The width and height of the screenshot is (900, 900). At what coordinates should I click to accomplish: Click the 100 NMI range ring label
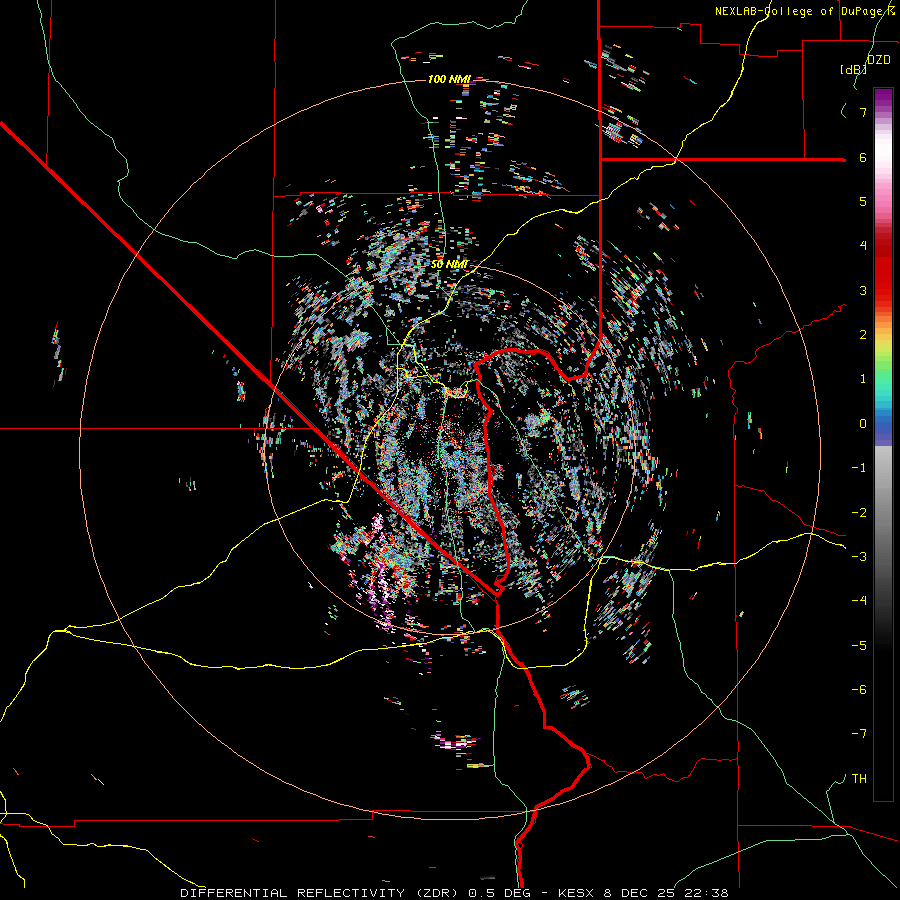click(x=449, y=79)
